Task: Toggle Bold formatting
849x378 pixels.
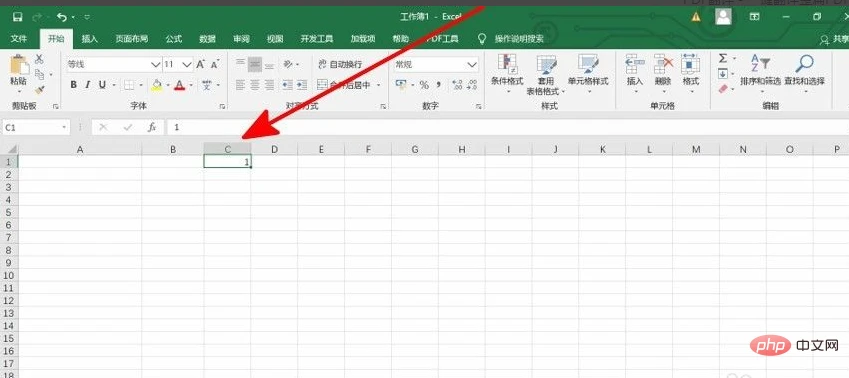Action: click(74, 85)
